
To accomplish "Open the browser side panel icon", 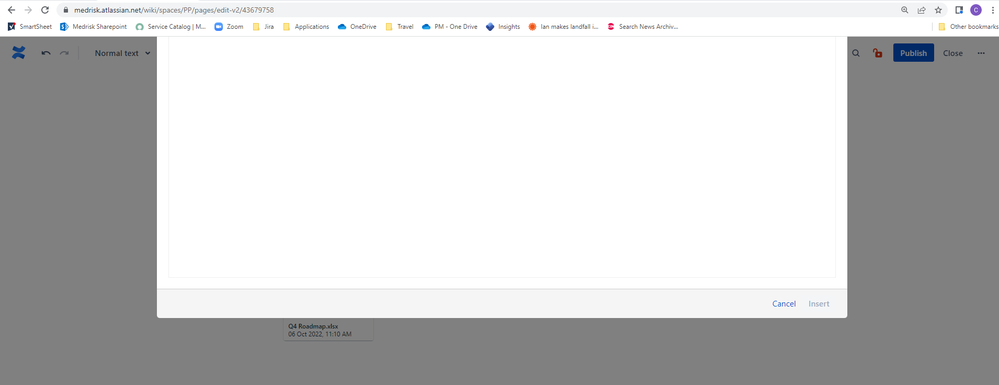I will (959, 10).
